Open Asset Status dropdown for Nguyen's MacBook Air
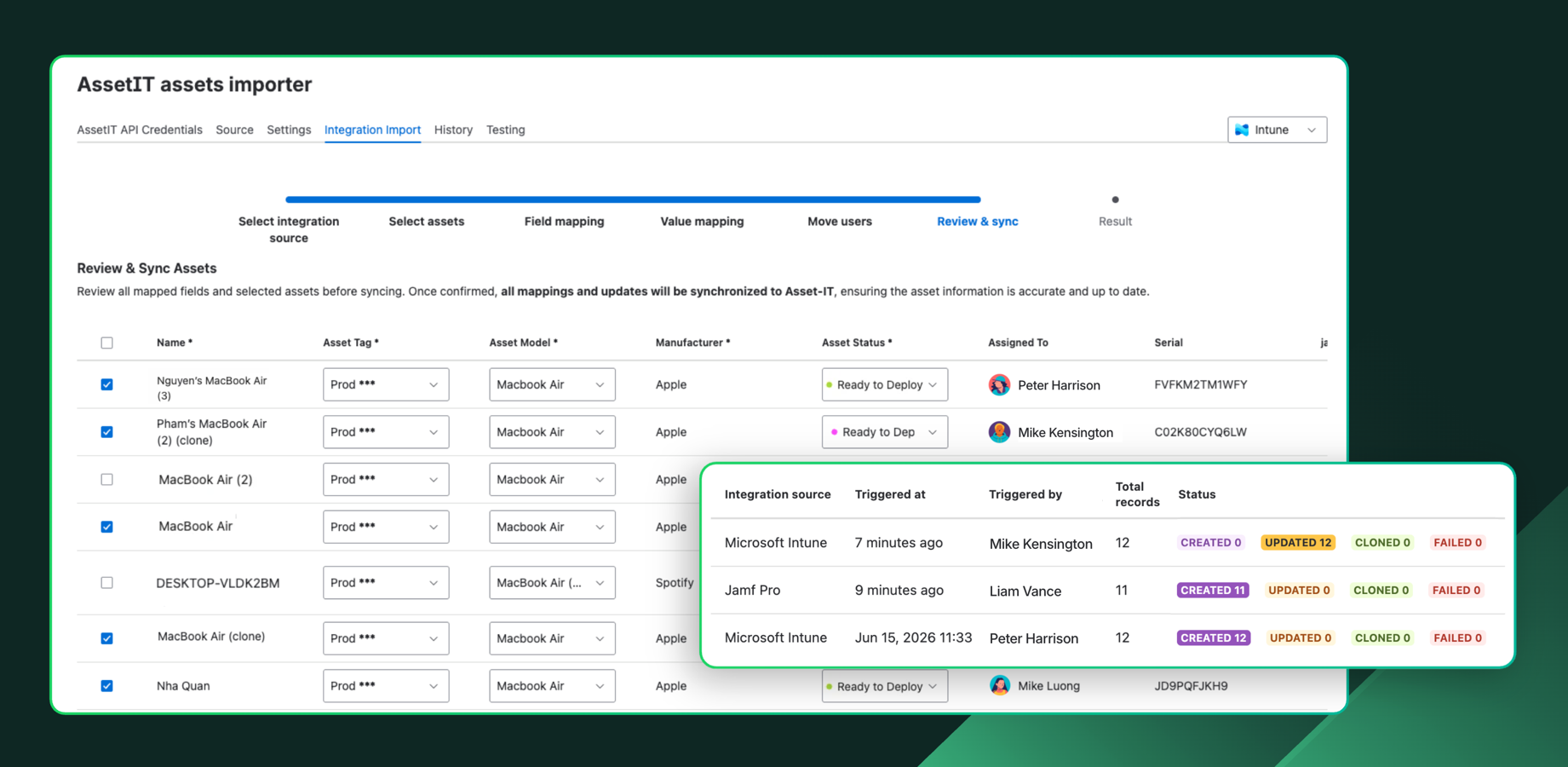The width and height of the screenshot is (1568, 767). click(x=884, y=384)
